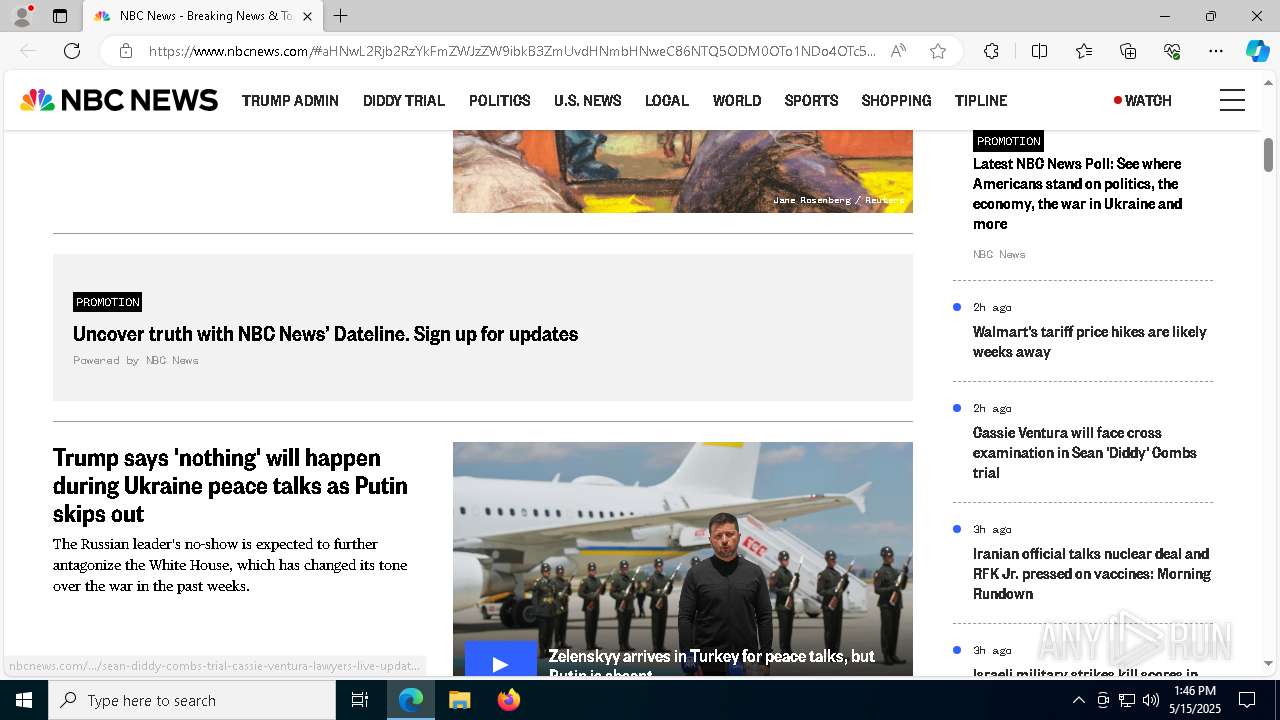Read Walmart's tariff price hikes article
1280x720 pixels.
pyautogui.click(x=1090, y=341)
